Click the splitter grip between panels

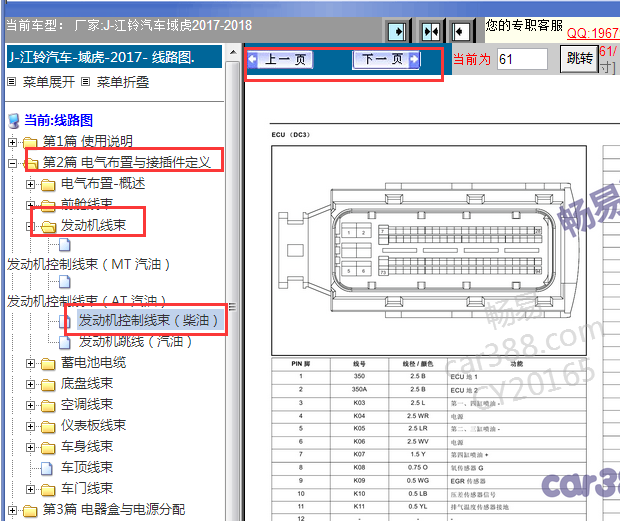coord(233,306)
